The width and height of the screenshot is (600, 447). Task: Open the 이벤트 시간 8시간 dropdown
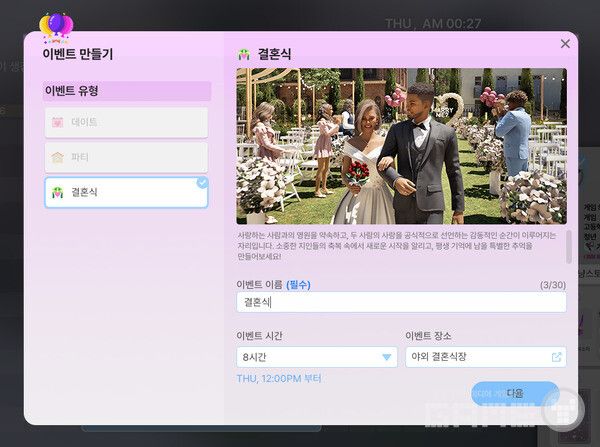(317, 357)
